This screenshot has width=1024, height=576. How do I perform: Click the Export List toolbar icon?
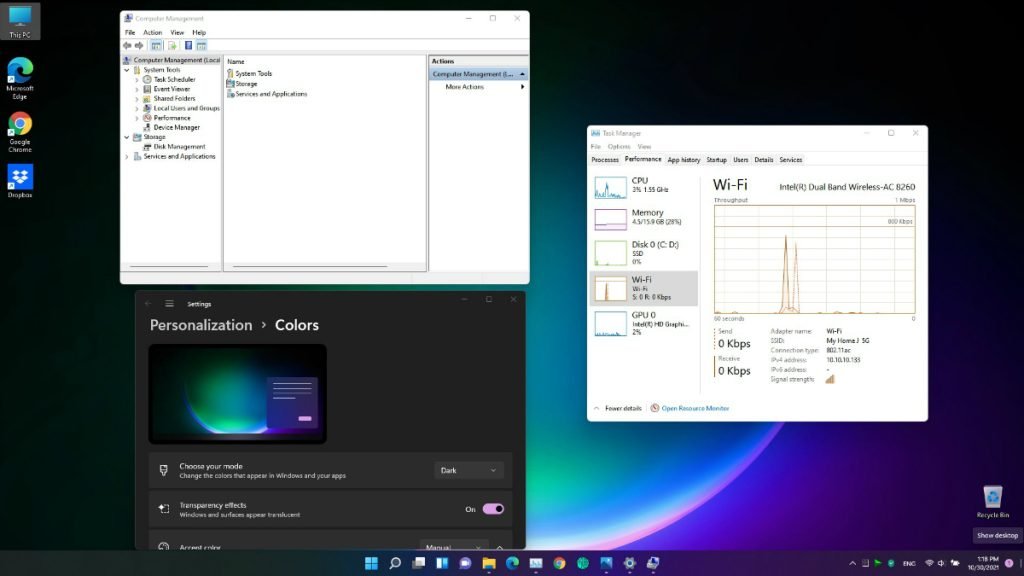pyautogui.click(x=172, y=46)
